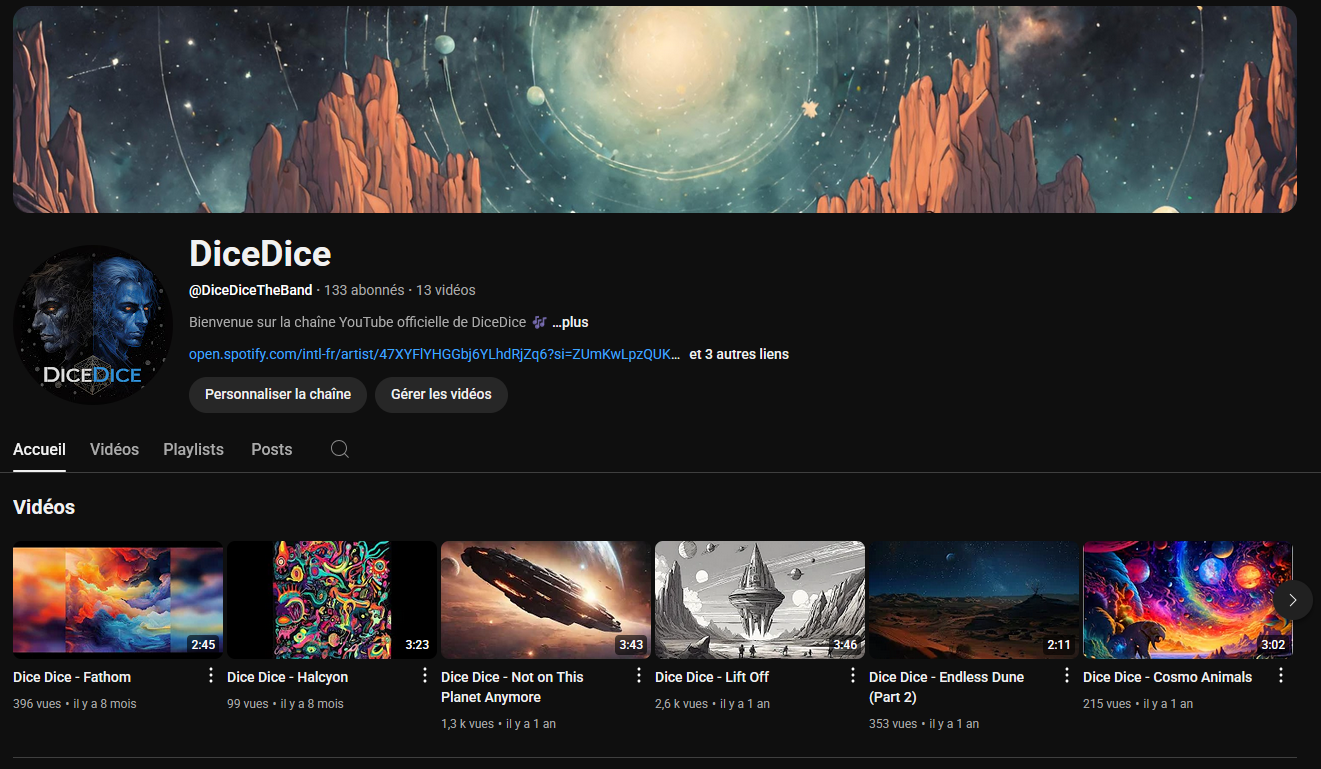The width and height of the screenshot is (1321, 769).
Task: Go to the Posts tab
Action: coord(271,449)
